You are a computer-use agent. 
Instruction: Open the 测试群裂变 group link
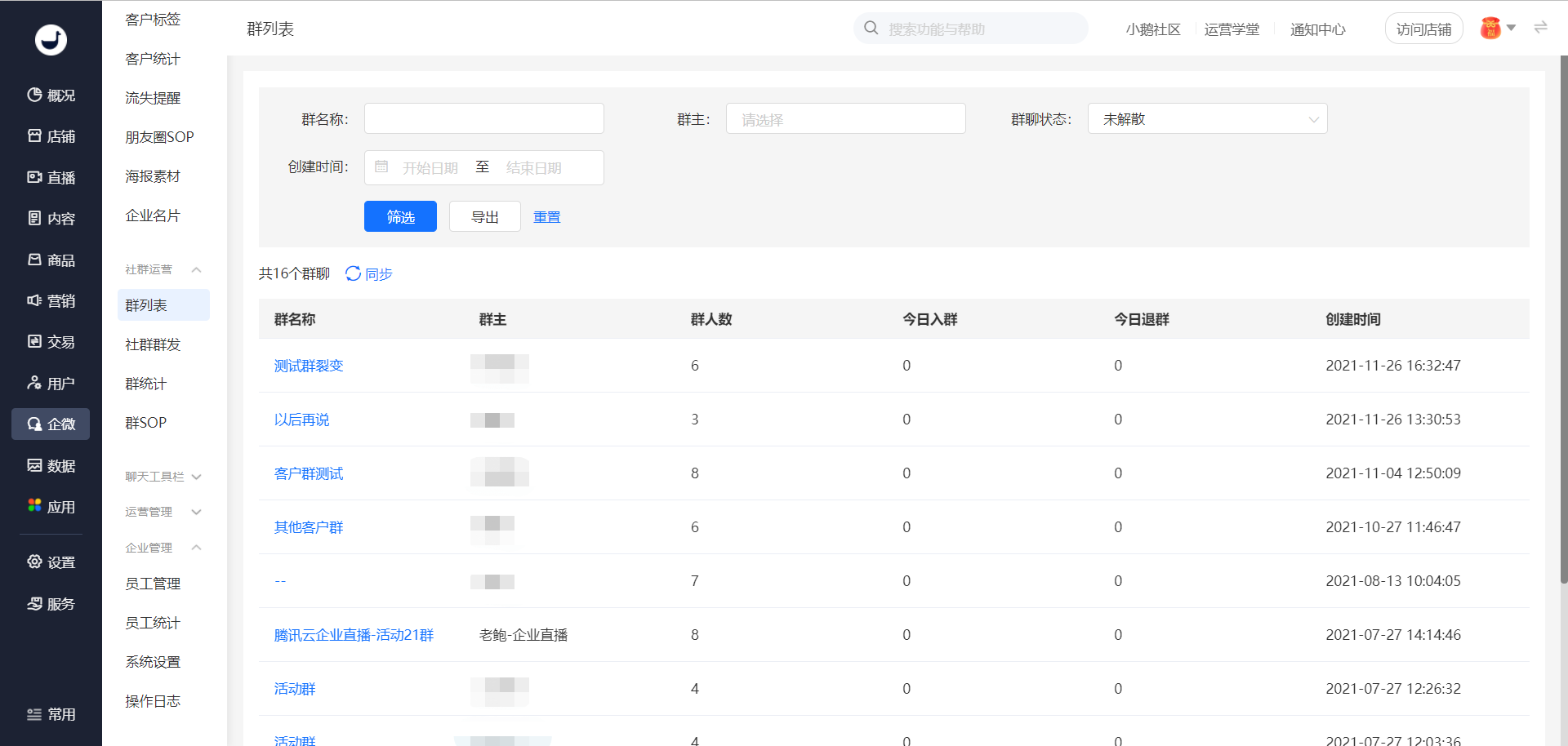[x=309, y=366]
